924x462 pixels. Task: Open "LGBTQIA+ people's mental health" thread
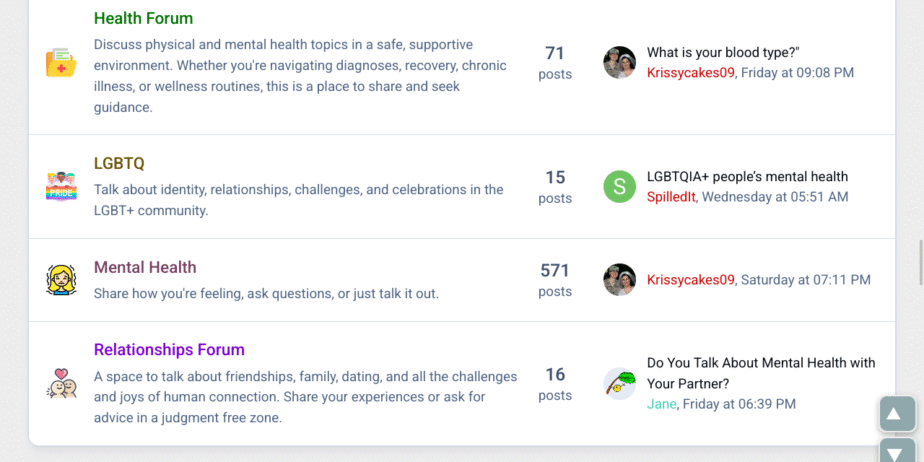pos(747,177)
